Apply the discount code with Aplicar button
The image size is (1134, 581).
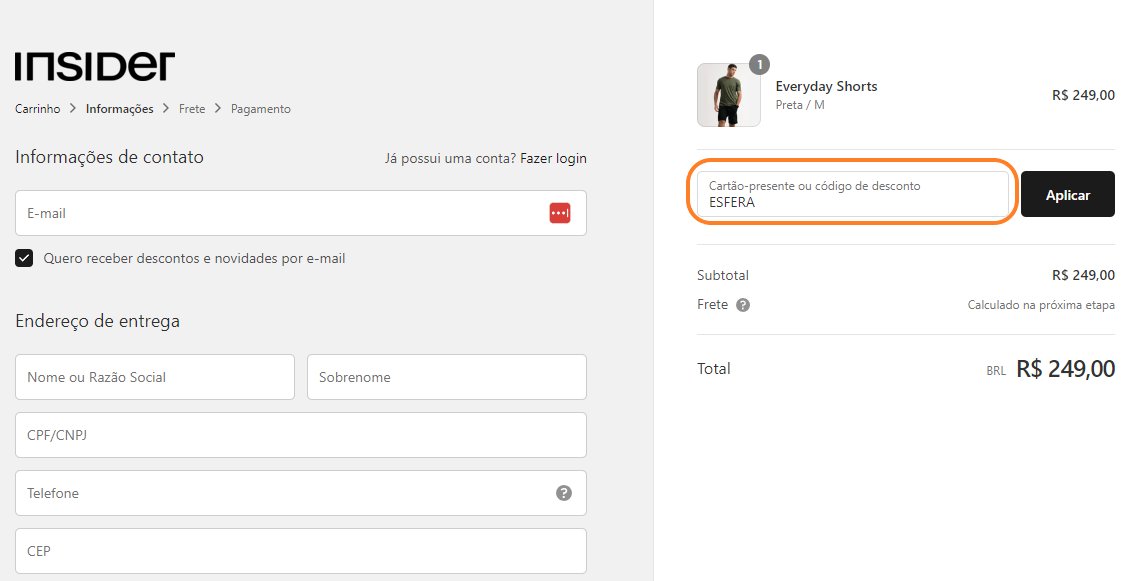(1067, 194)
